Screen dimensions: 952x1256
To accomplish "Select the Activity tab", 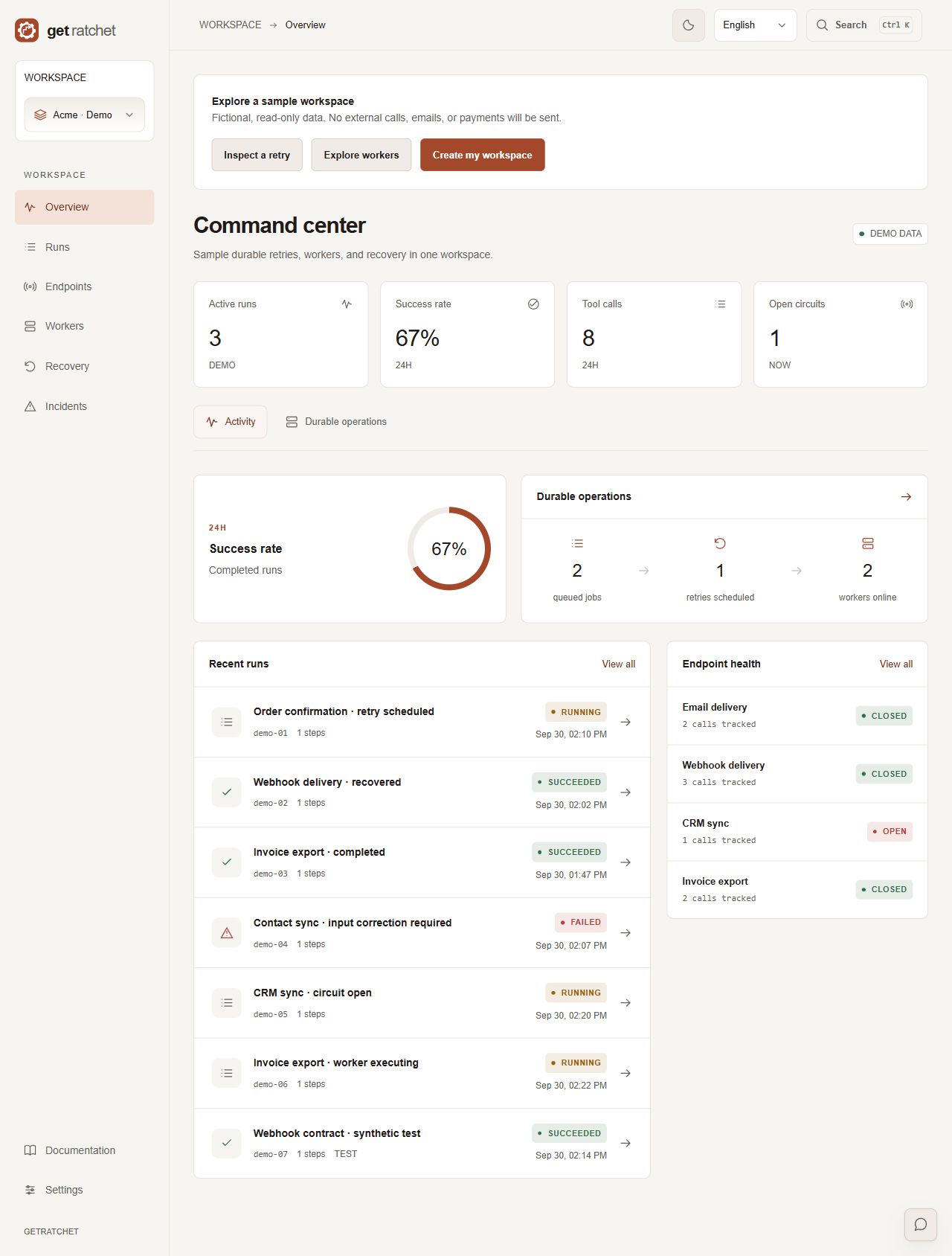I will pyautogui.click(x=231, y=422).
